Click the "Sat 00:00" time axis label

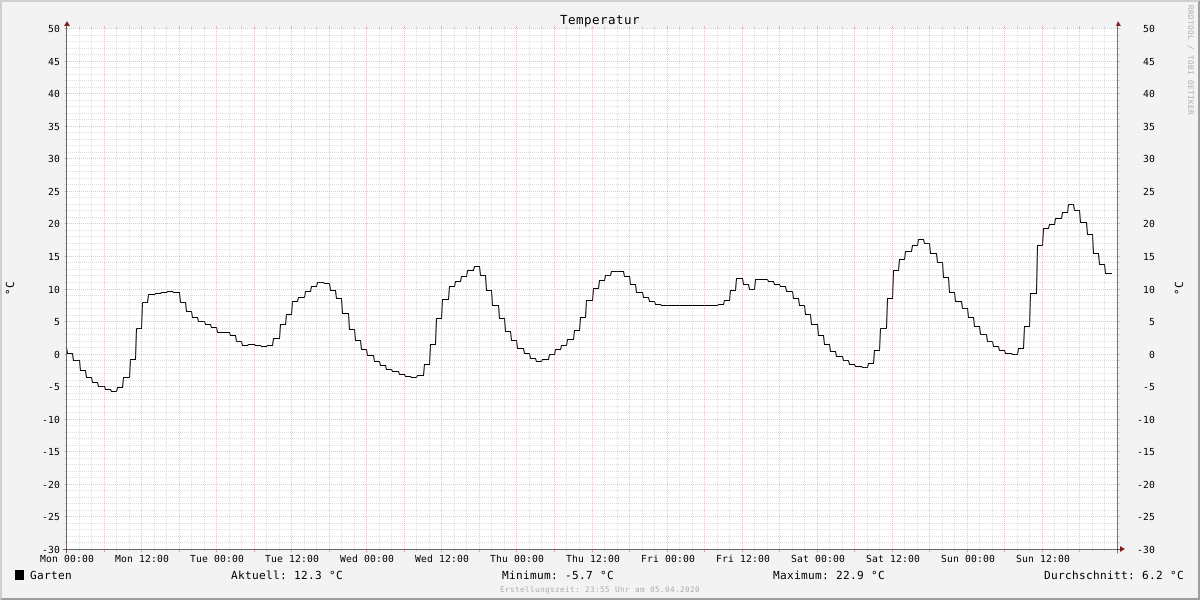818,559
